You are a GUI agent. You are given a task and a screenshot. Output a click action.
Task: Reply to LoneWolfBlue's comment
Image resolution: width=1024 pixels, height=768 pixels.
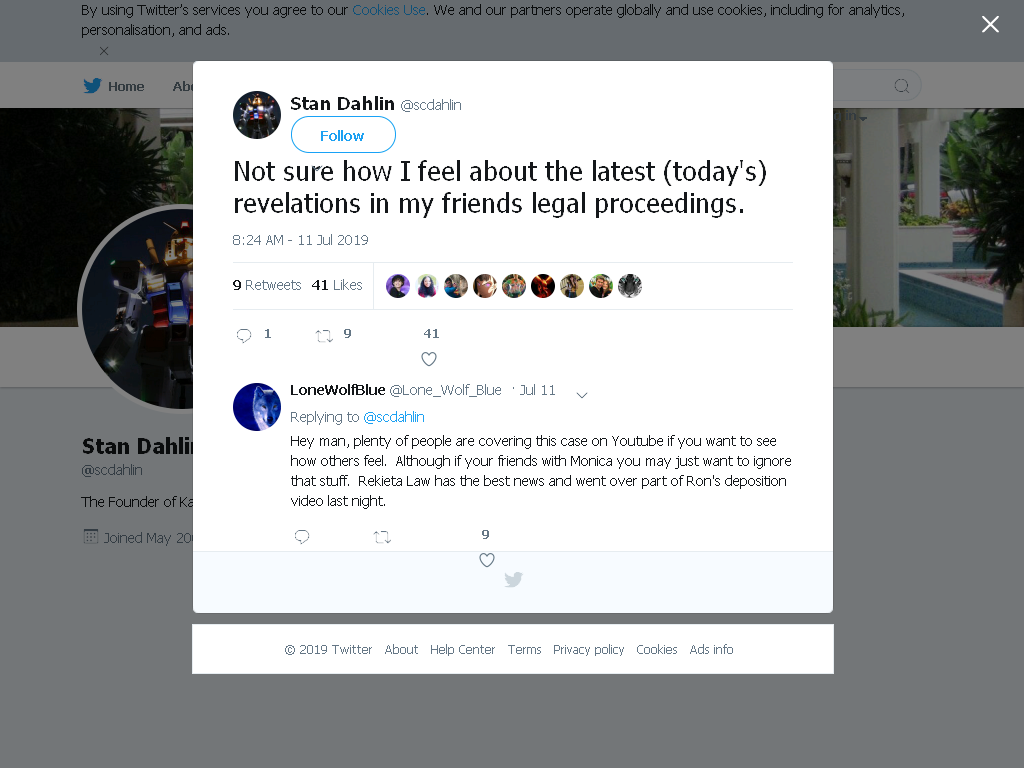[x=302, y=537]
